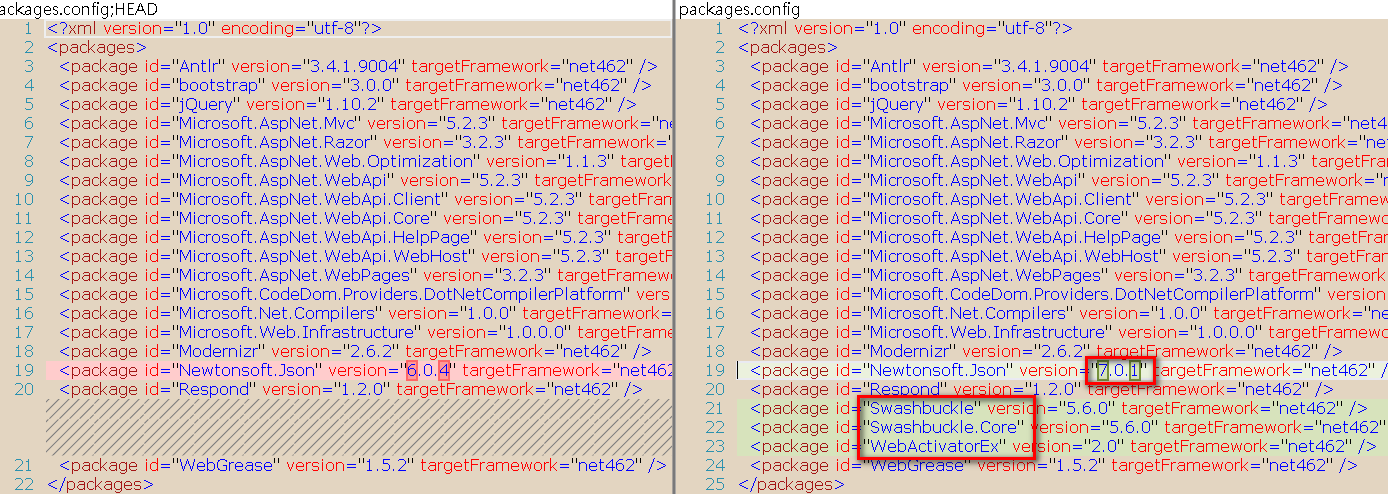The height and width of the screenshot is (494, 1388).
Task: Click the Modernizr line in the left pane
Action: [354, 352]
